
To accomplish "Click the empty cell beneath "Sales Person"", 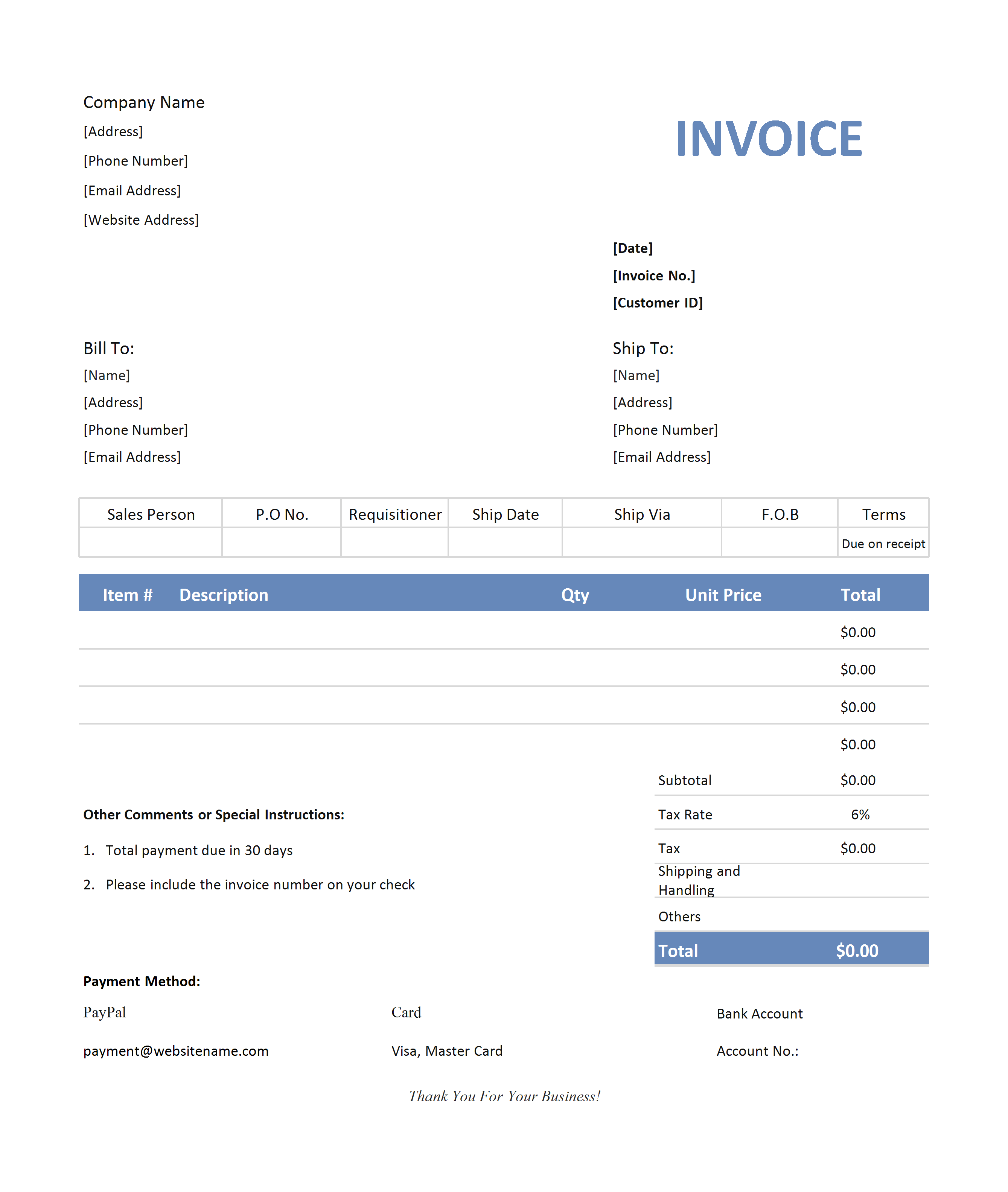I will [x=151, y=542].
